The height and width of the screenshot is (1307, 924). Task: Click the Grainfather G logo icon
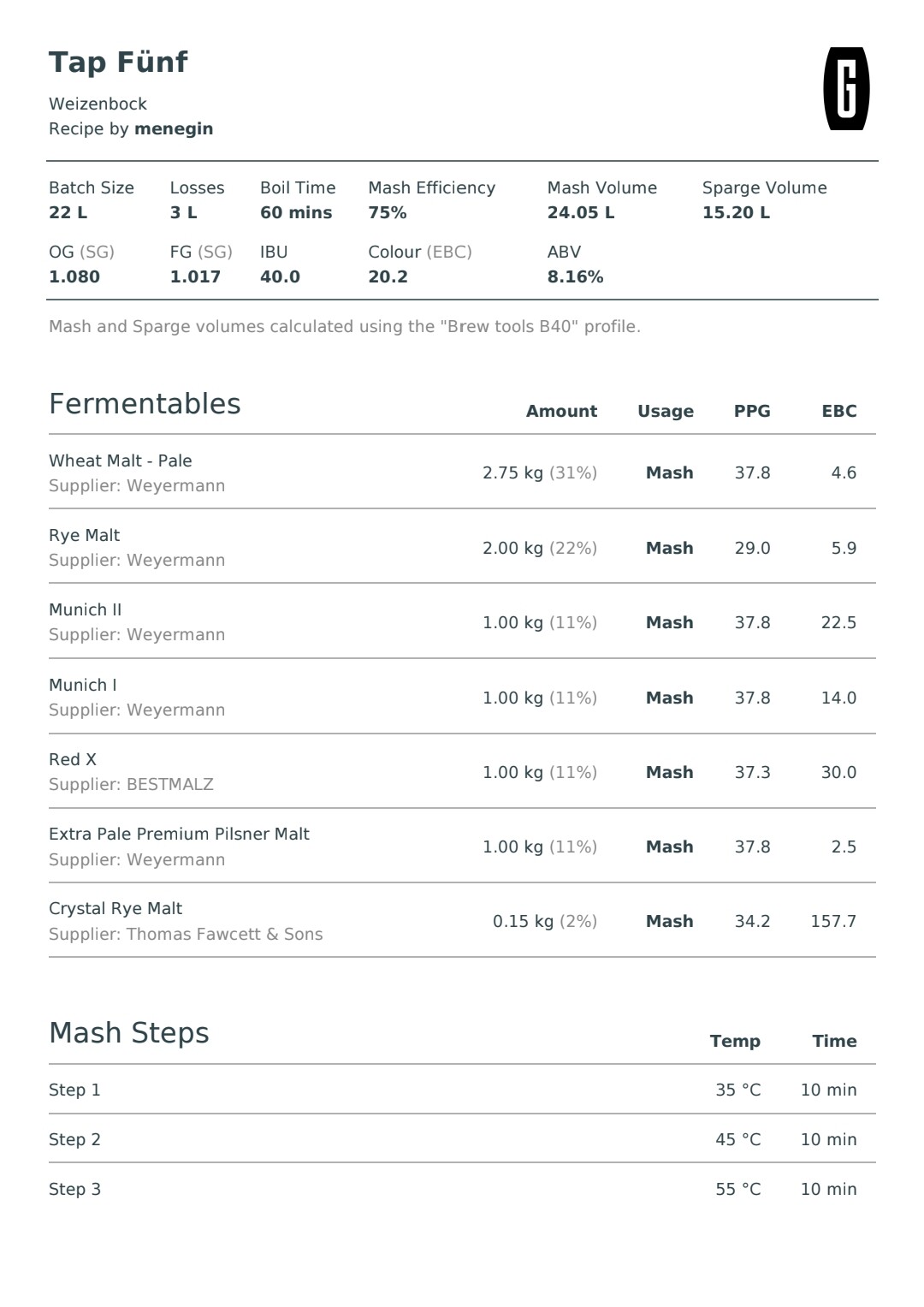pos(846,89)
